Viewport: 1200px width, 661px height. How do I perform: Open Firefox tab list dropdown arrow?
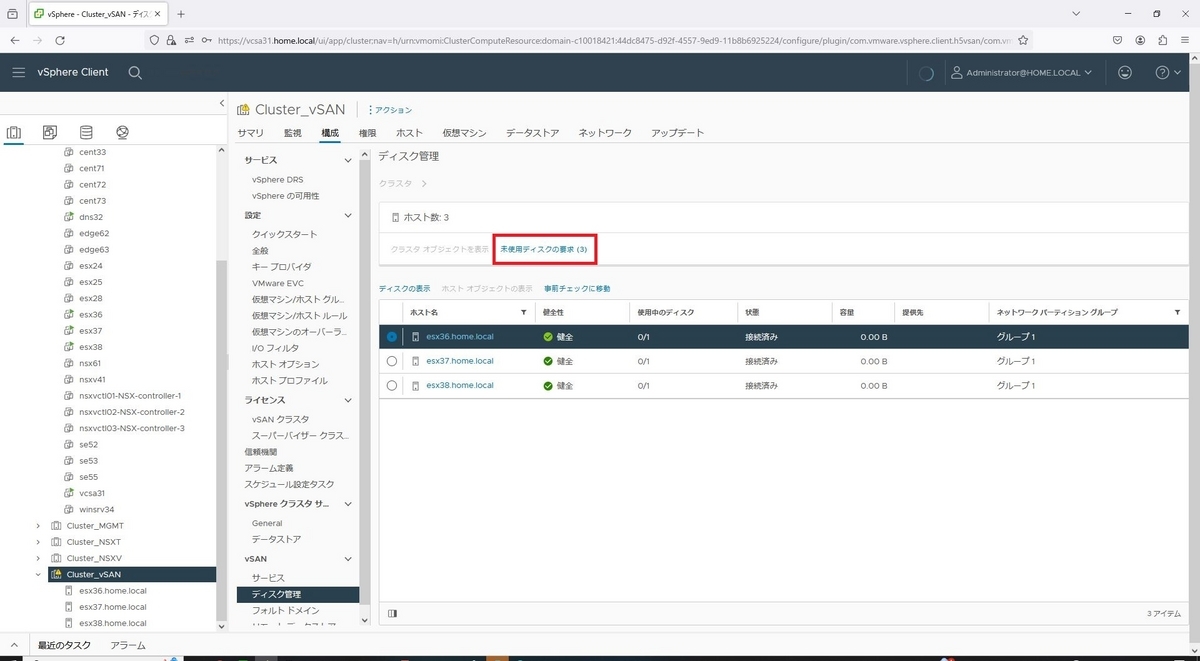(1076, 14)
